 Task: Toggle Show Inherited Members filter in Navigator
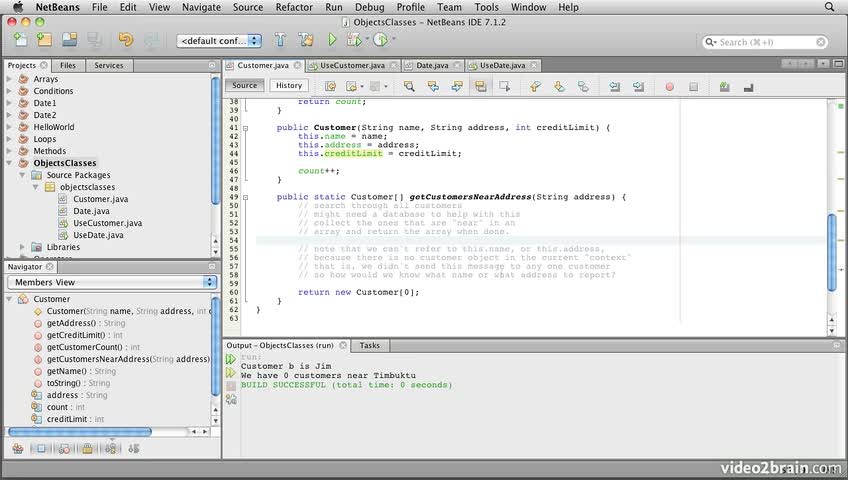pos(17,449)
